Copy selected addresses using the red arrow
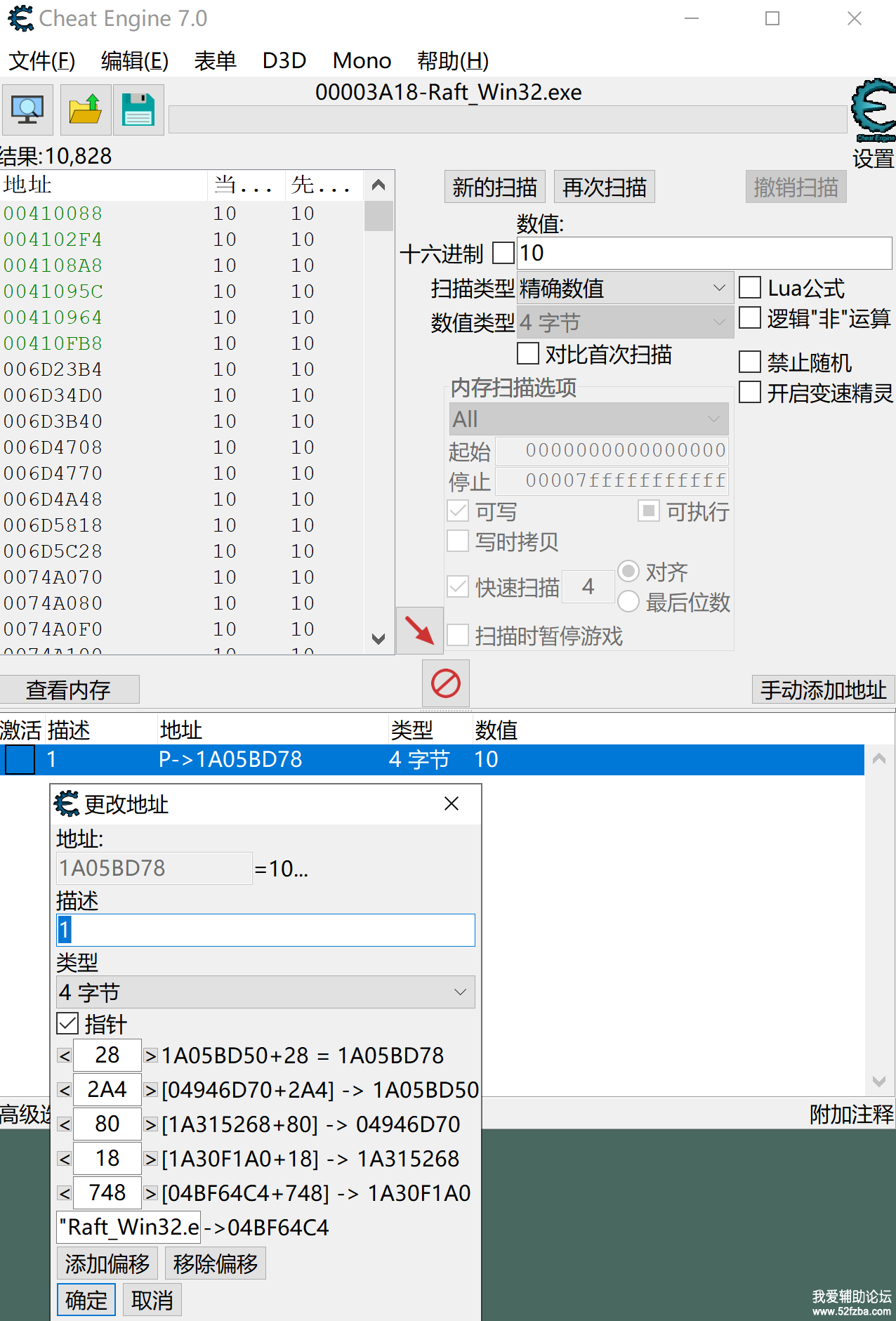Screen dimensions: 896x1321 pos(420,630)
